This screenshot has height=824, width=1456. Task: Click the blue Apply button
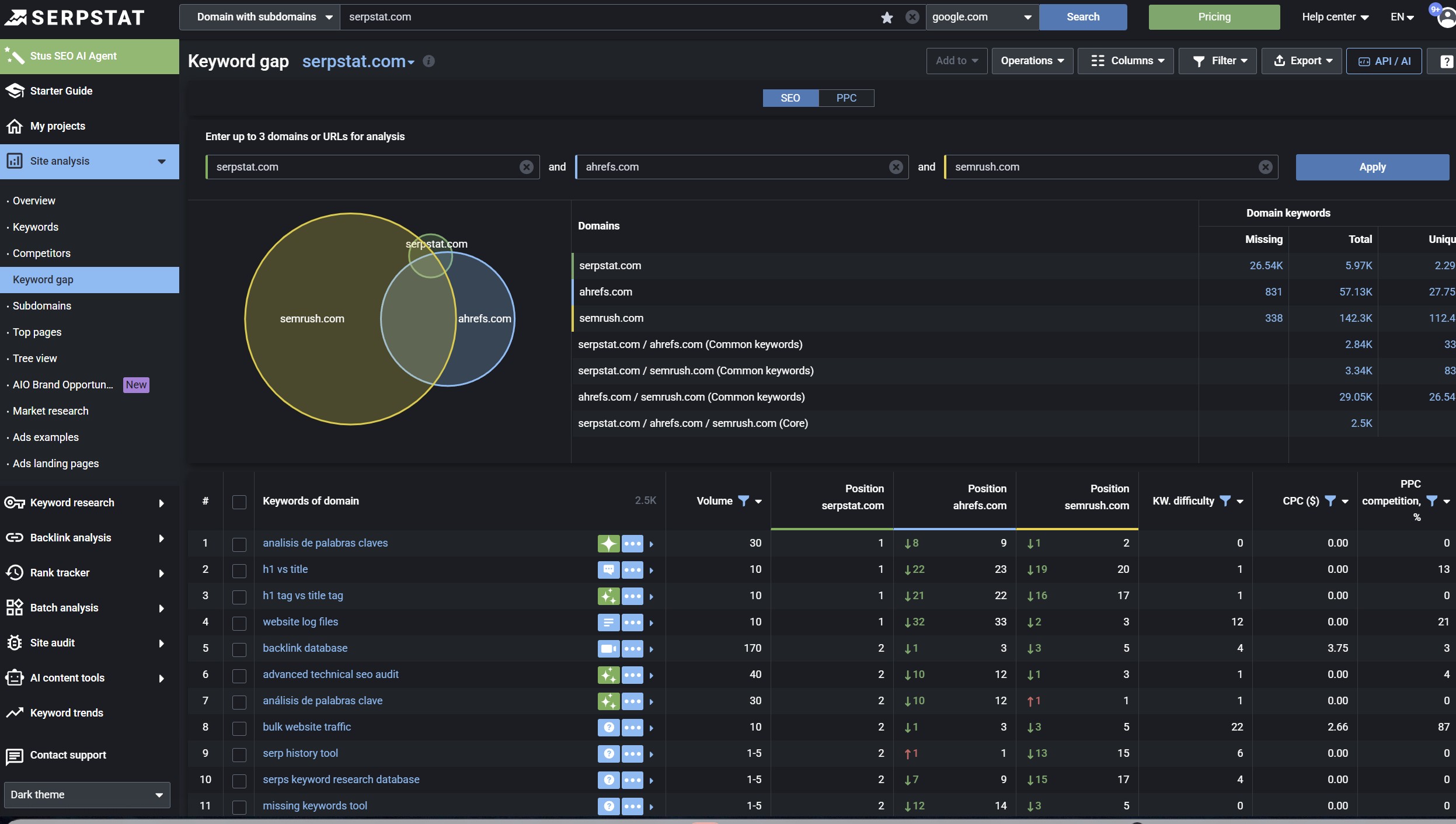(x=1373, y=167)
